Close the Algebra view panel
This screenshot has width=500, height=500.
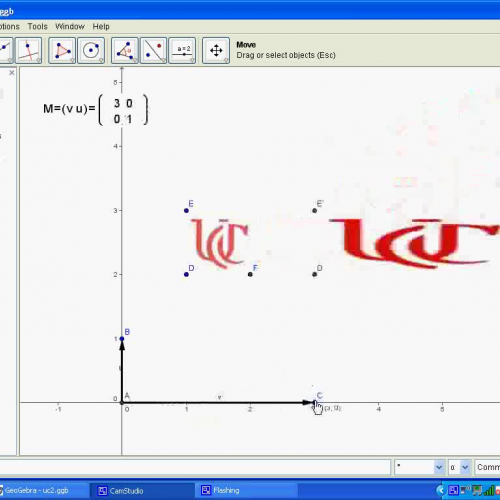point(12,72)
